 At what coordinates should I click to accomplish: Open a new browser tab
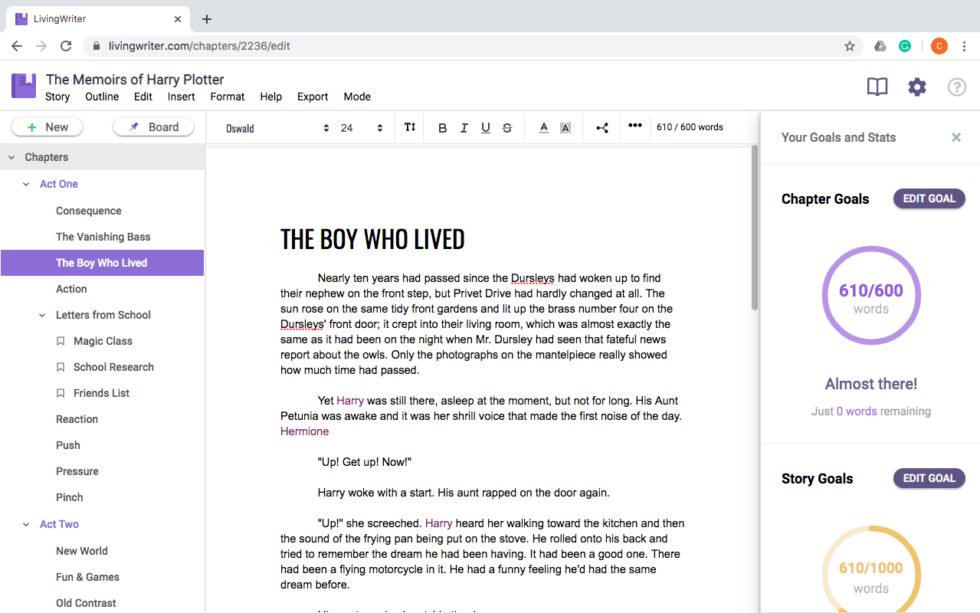pyautogui.click(x=207, y=19)
